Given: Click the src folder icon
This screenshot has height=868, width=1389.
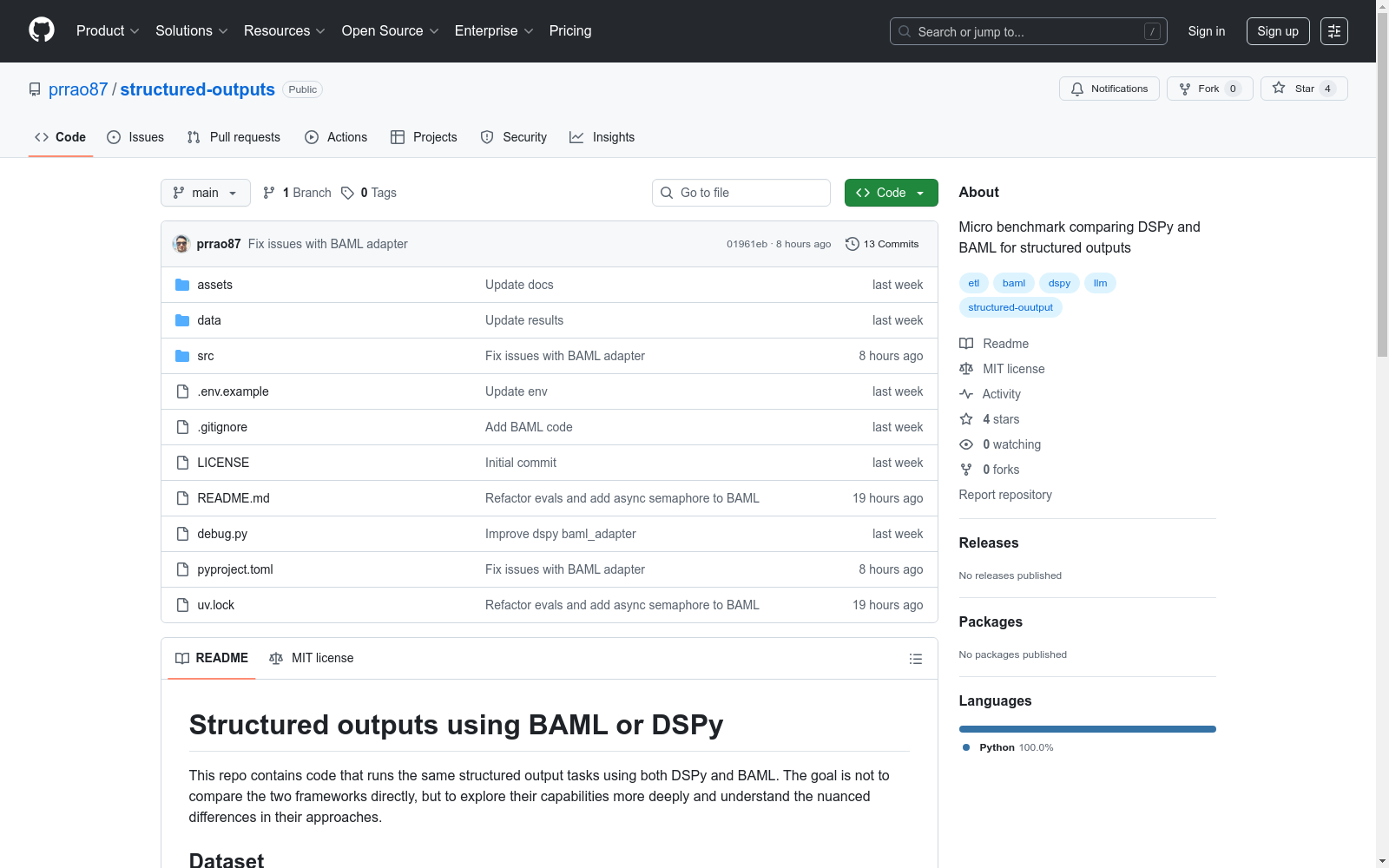Looking at the screenshot, I should point(182,356).
